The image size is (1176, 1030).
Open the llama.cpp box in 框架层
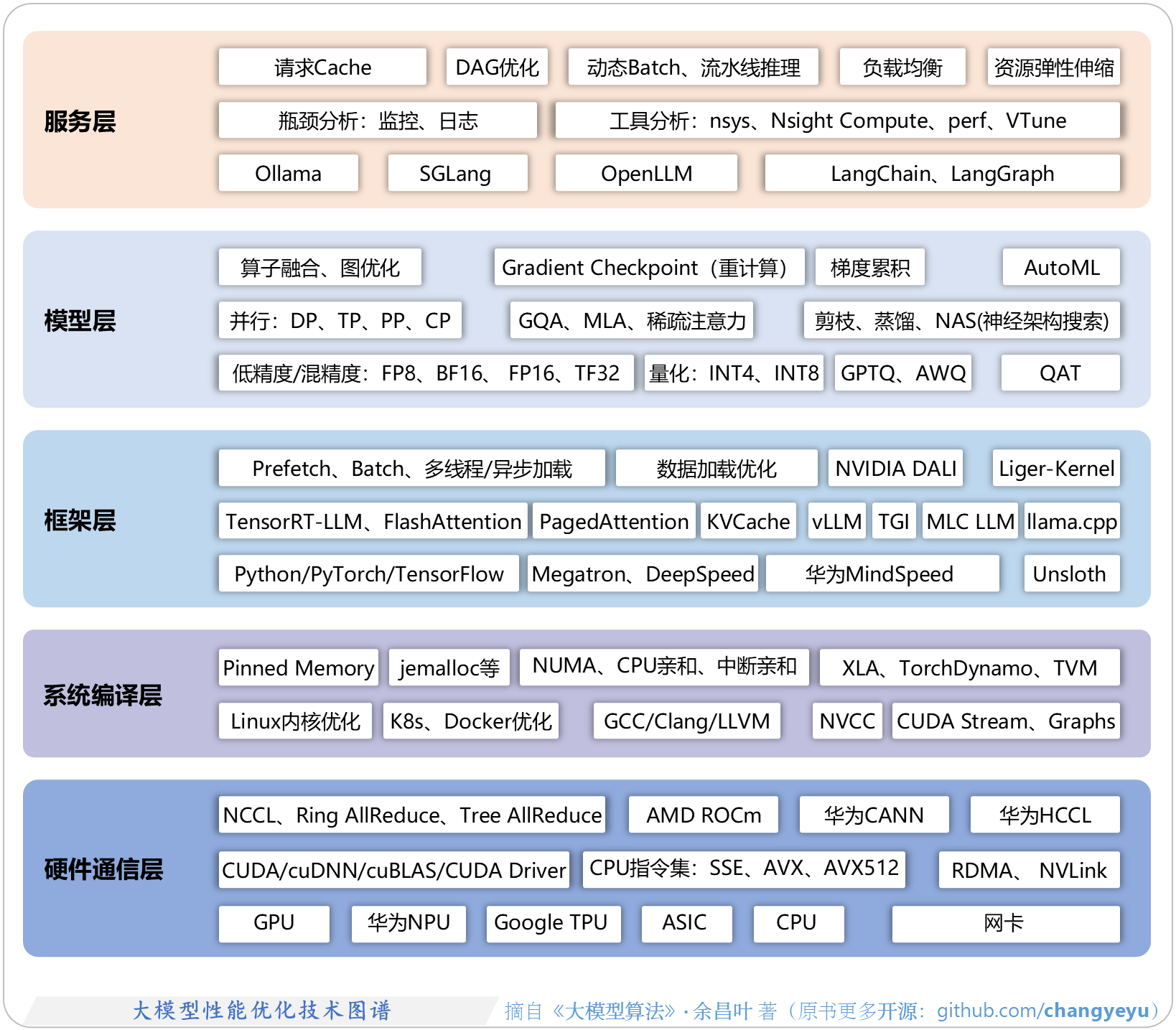pyautogui.click(x=1071, y=521)
